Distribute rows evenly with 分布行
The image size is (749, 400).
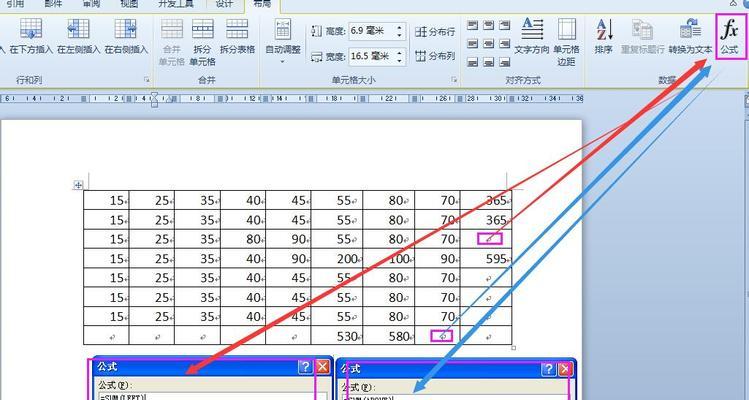click(x=435, y=32)
